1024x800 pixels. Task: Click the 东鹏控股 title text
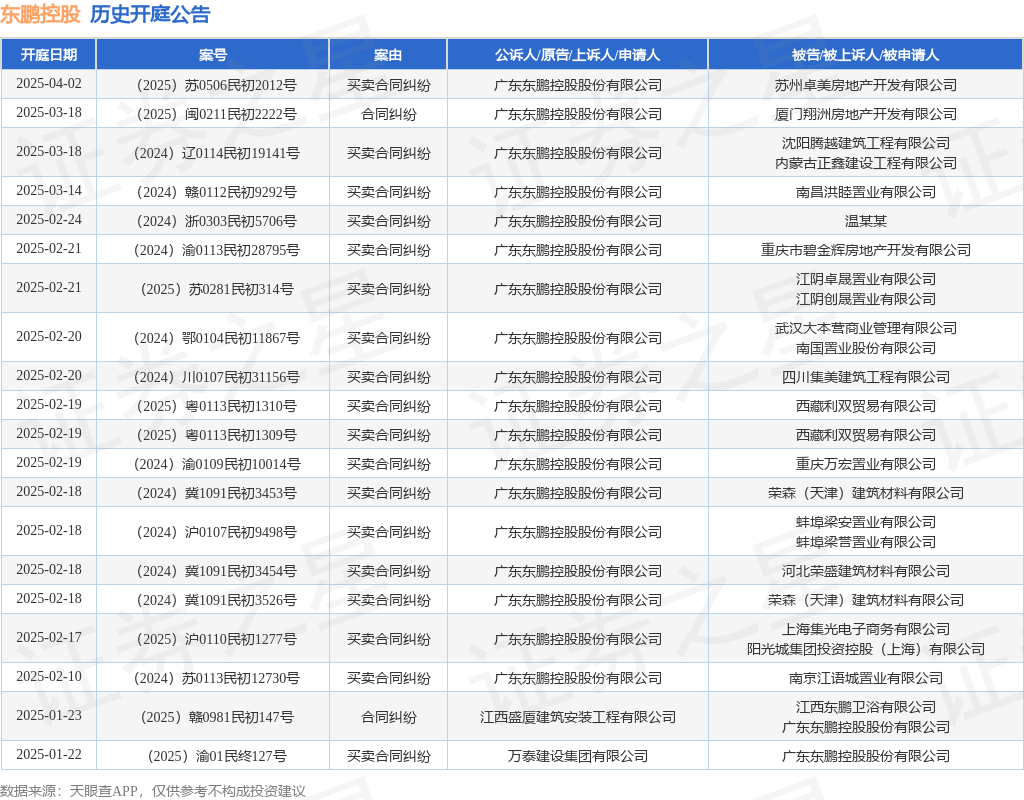(40, 14)
